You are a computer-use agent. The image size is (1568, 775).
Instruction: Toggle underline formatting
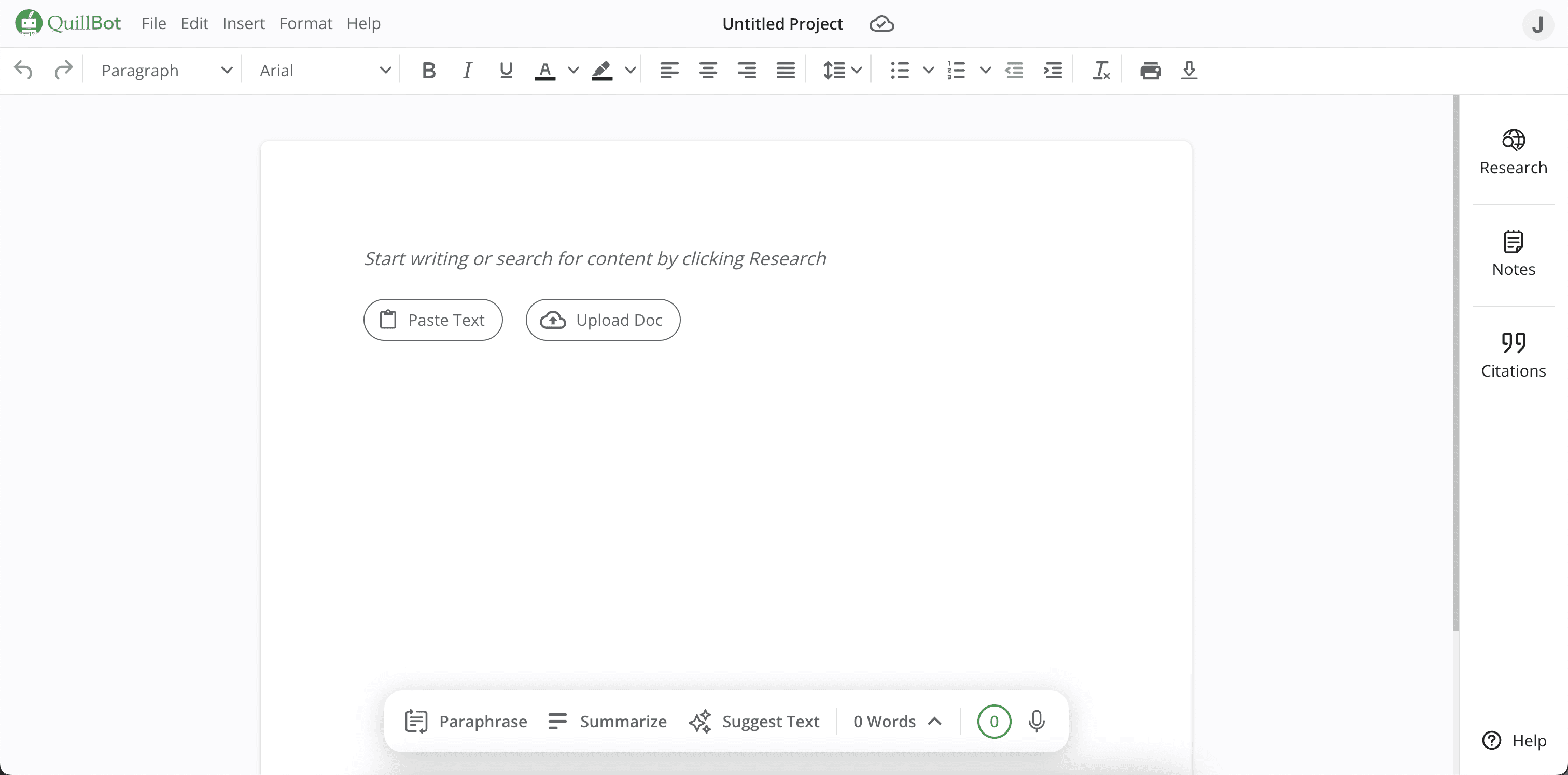[x=505, y=71]
